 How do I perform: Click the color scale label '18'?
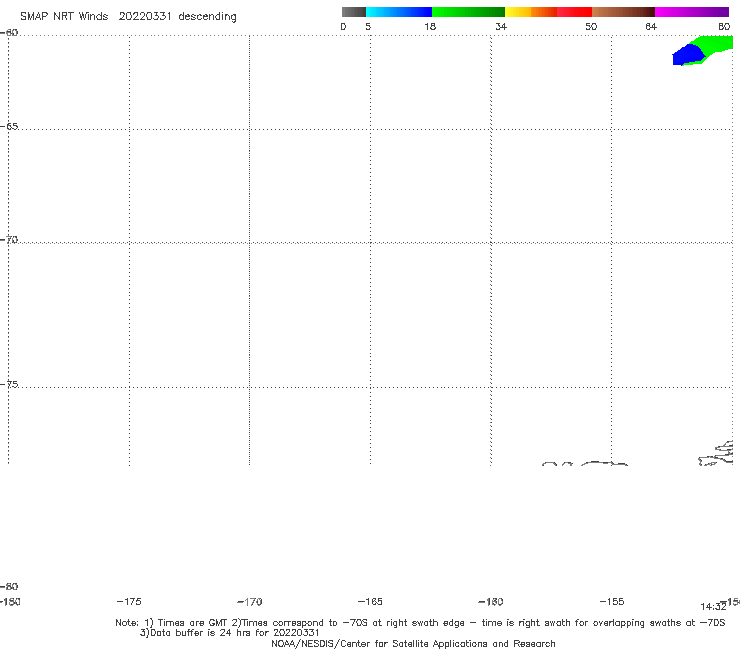430,26
